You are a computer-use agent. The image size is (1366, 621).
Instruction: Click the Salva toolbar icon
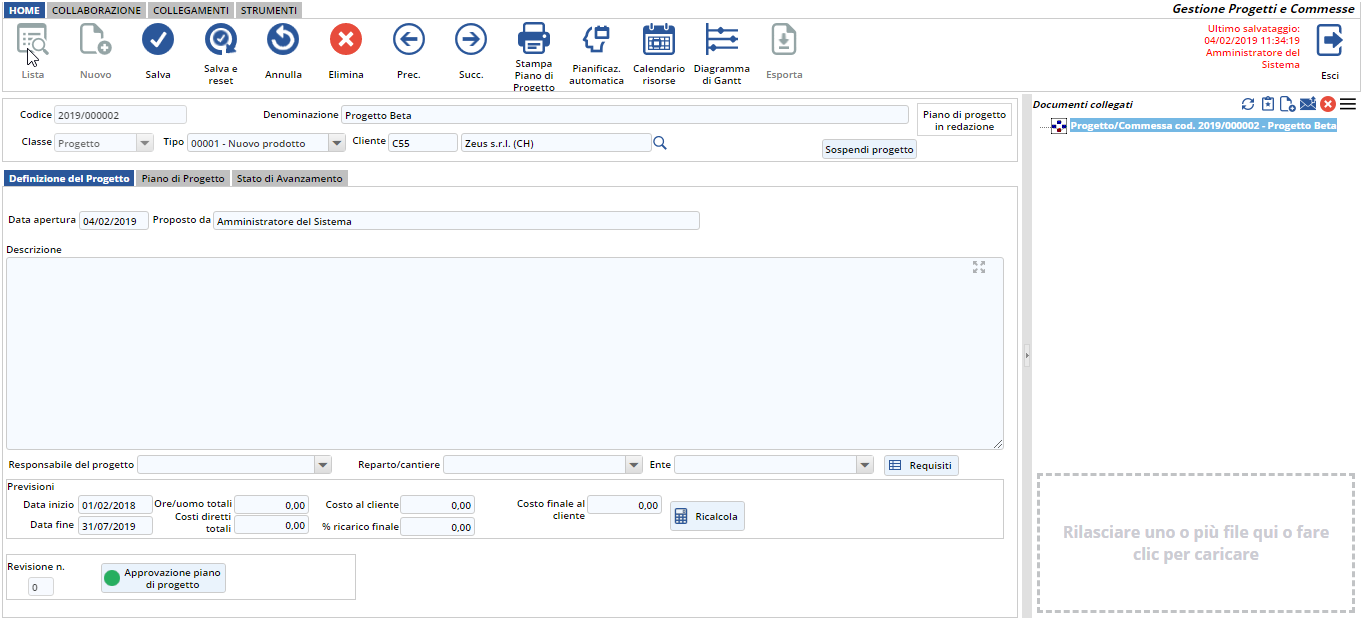coord(158,40)
